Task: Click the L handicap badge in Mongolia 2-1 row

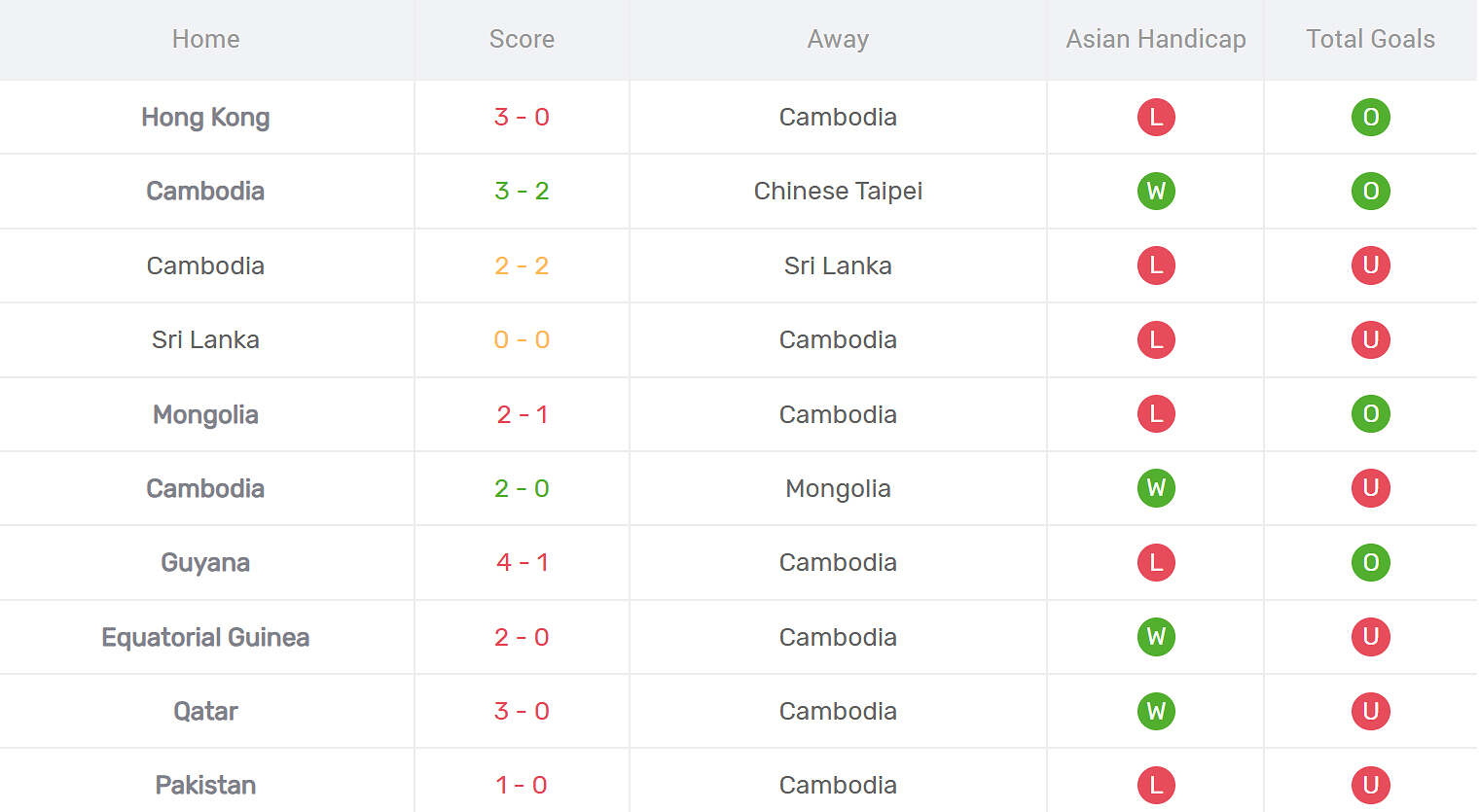Action: coord(1156,414)
